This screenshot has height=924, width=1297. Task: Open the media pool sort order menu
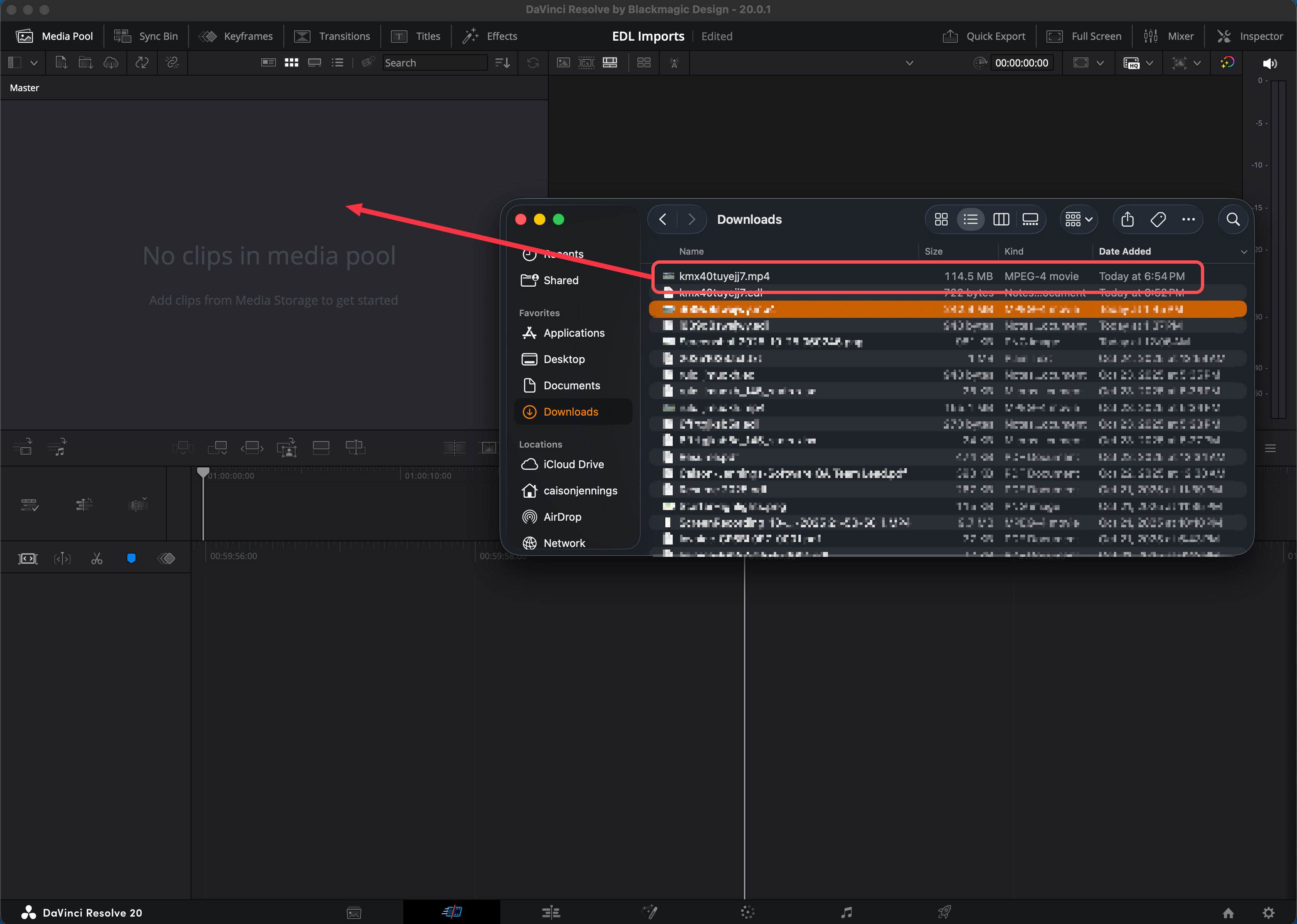pyautogui.click(x=502, y=62)
